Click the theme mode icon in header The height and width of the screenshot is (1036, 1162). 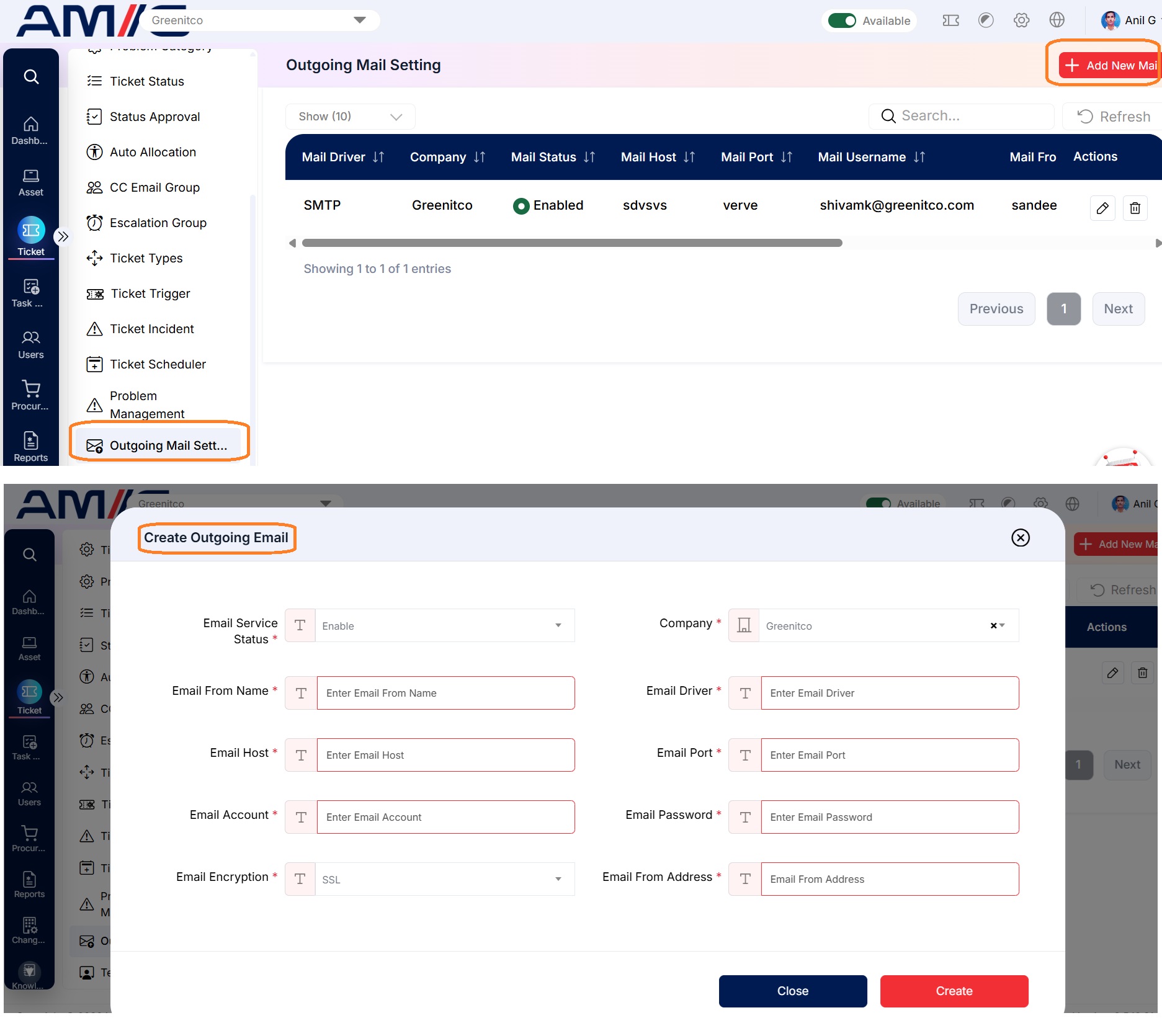pyautogui.click(x=986, y=20)
